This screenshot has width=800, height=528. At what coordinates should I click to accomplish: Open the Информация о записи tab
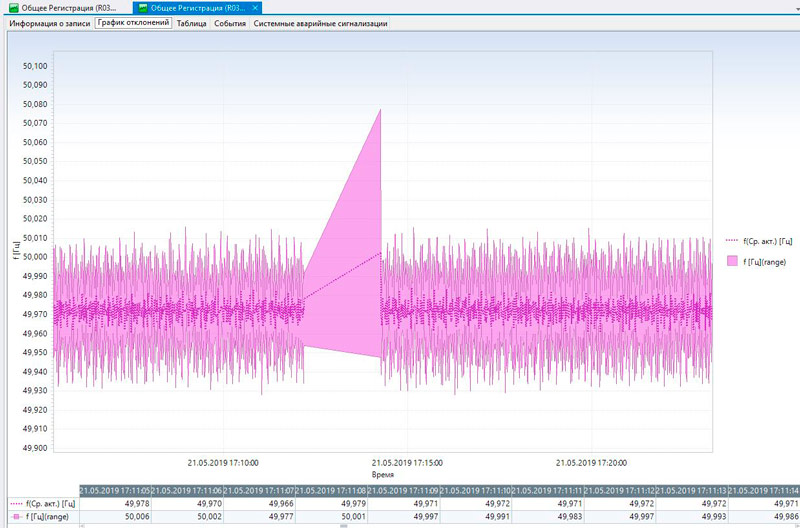(50, 22)
